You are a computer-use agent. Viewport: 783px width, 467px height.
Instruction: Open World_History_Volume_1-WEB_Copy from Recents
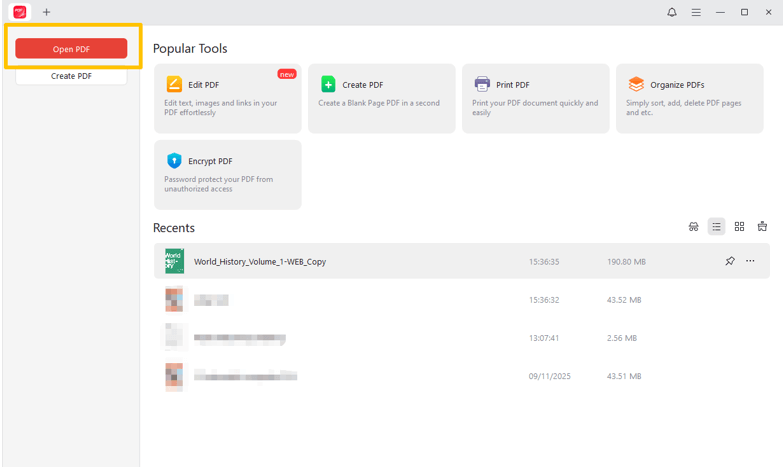pos(260,262)
